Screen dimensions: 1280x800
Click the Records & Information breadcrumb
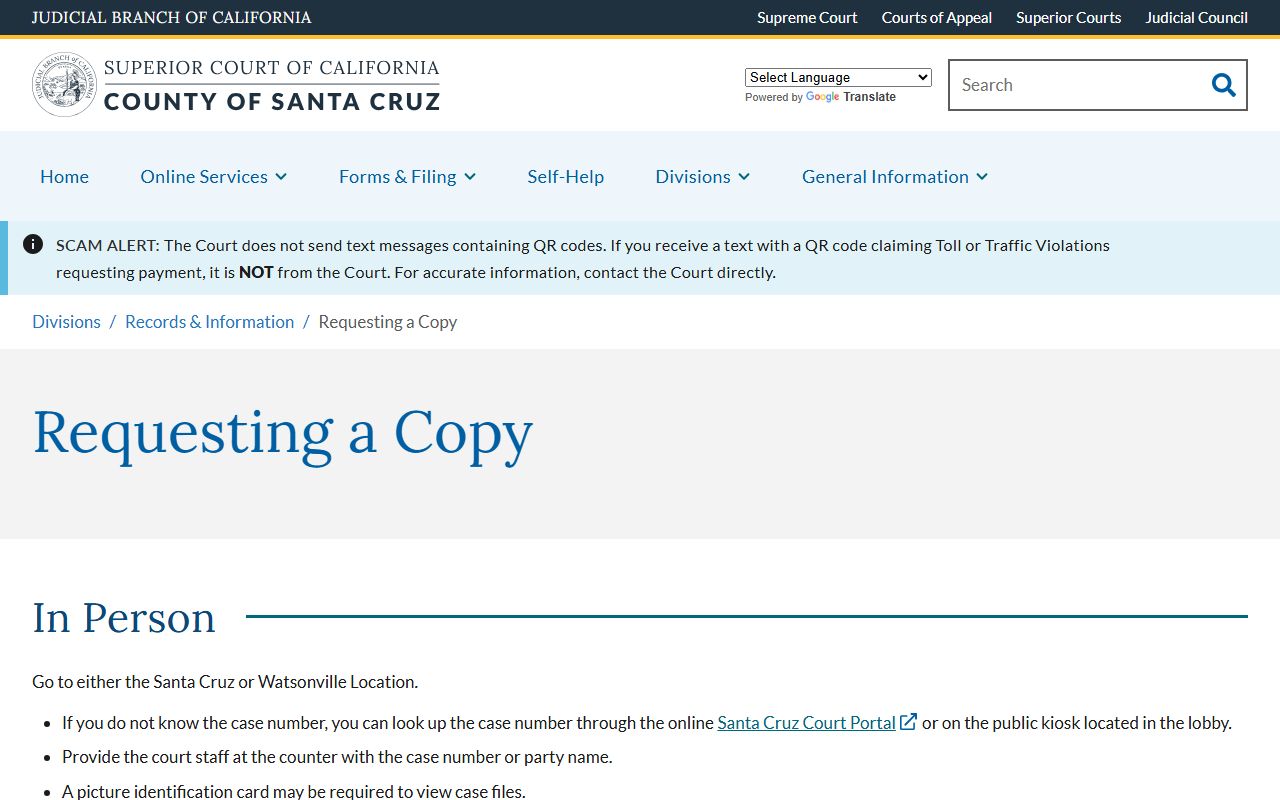pos(209,322)
